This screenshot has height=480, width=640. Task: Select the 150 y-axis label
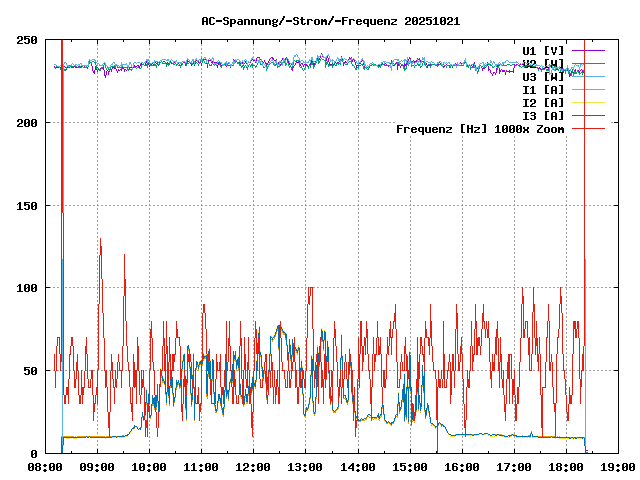tap(28, 205)
